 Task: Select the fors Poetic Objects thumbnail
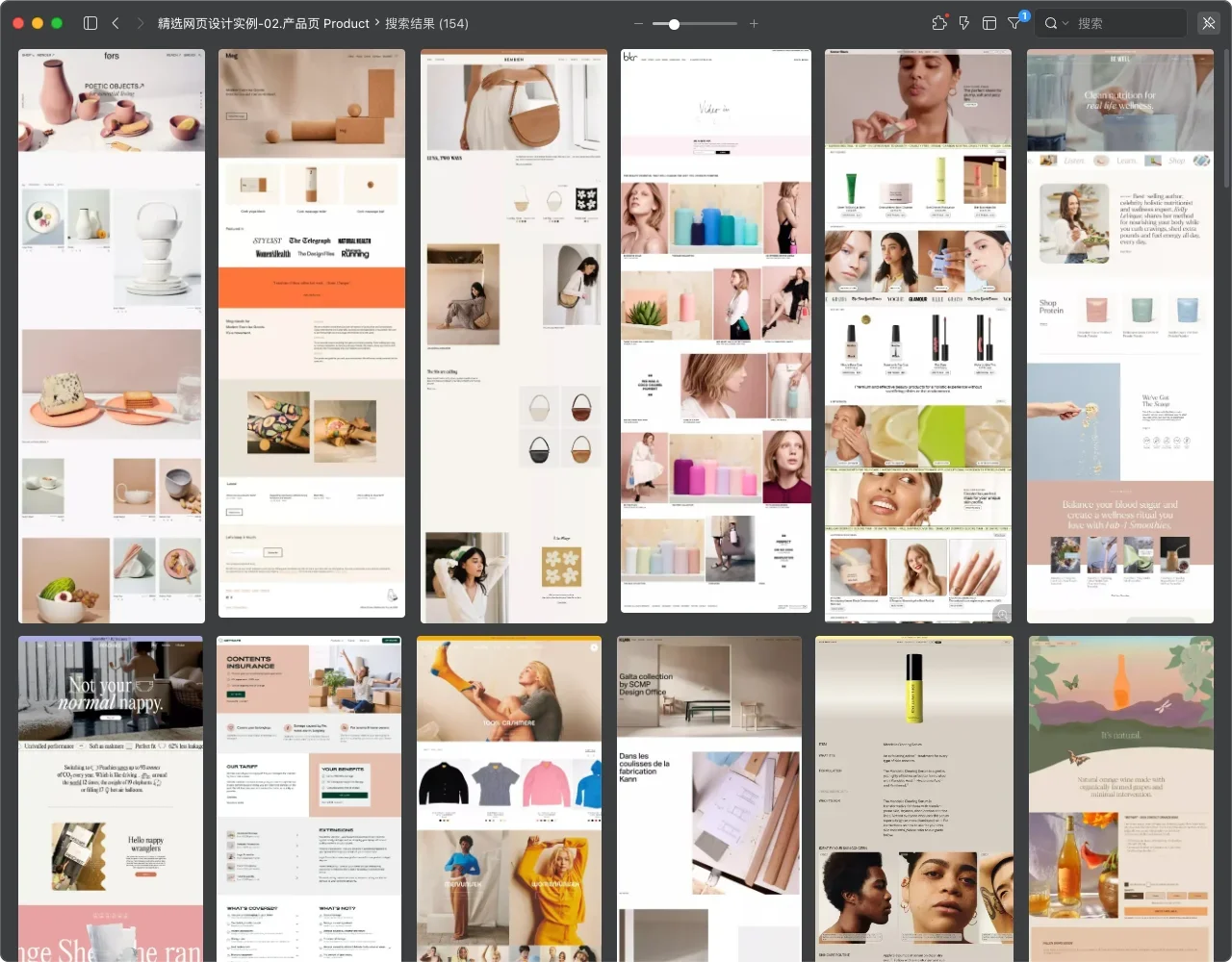[x=112, y=336]
